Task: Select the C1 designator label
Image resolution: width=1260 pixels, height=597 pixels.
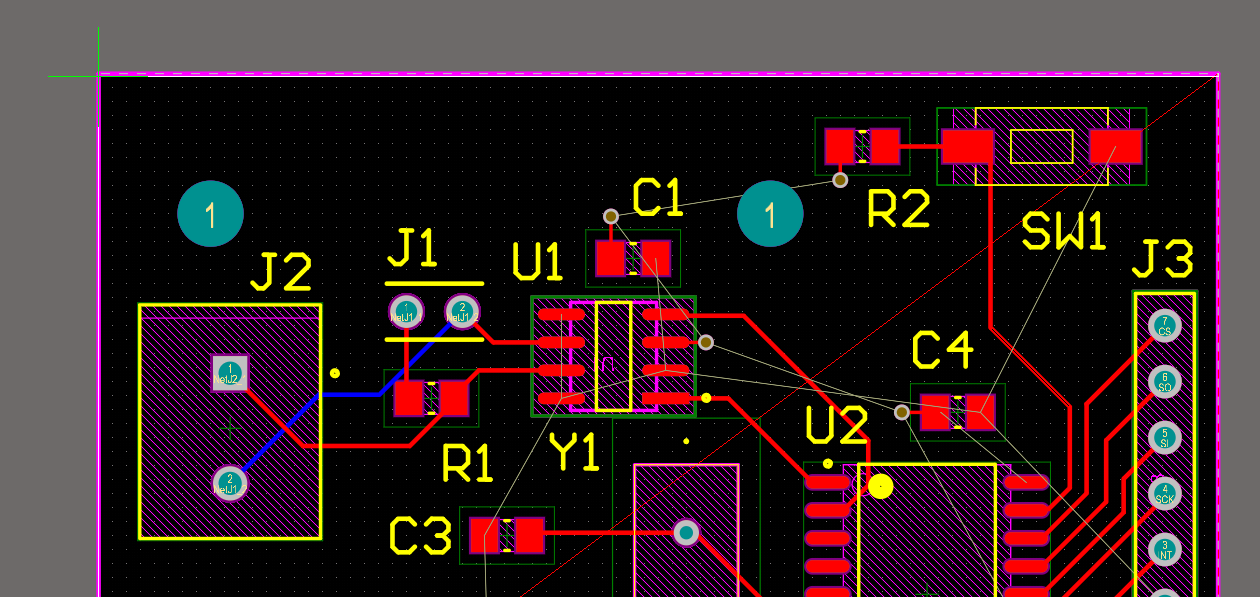Action: pyautogui.click(x=658, y=198)
